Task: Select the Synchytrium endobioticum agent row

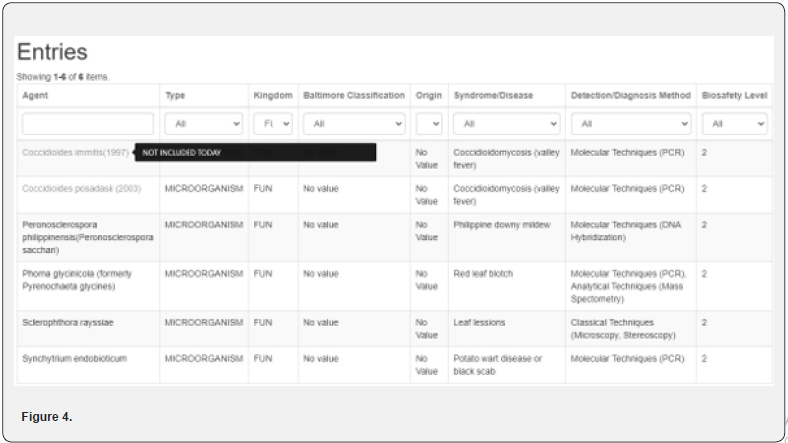Action: pos(75,358)
